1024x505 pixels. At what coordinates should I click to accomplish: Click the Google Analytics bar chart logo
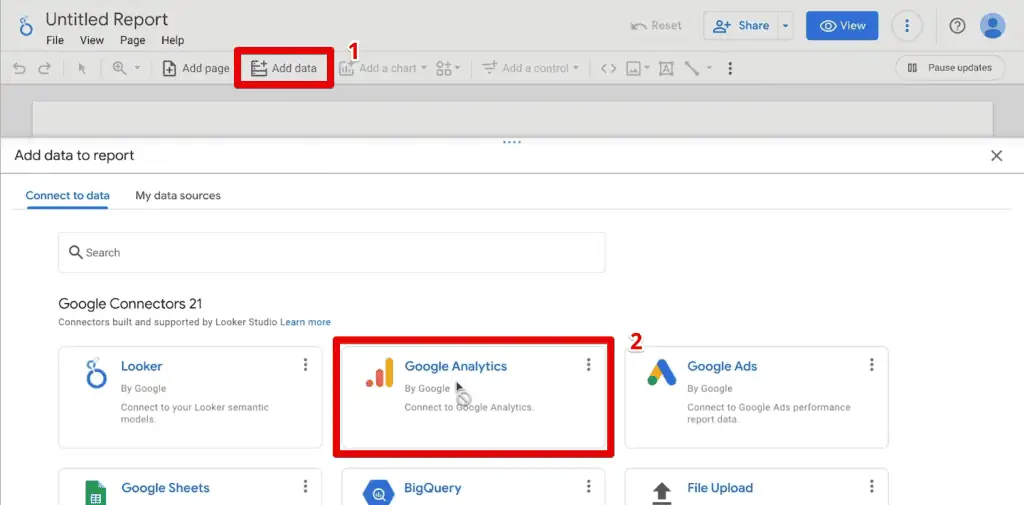tap(379, 373)
